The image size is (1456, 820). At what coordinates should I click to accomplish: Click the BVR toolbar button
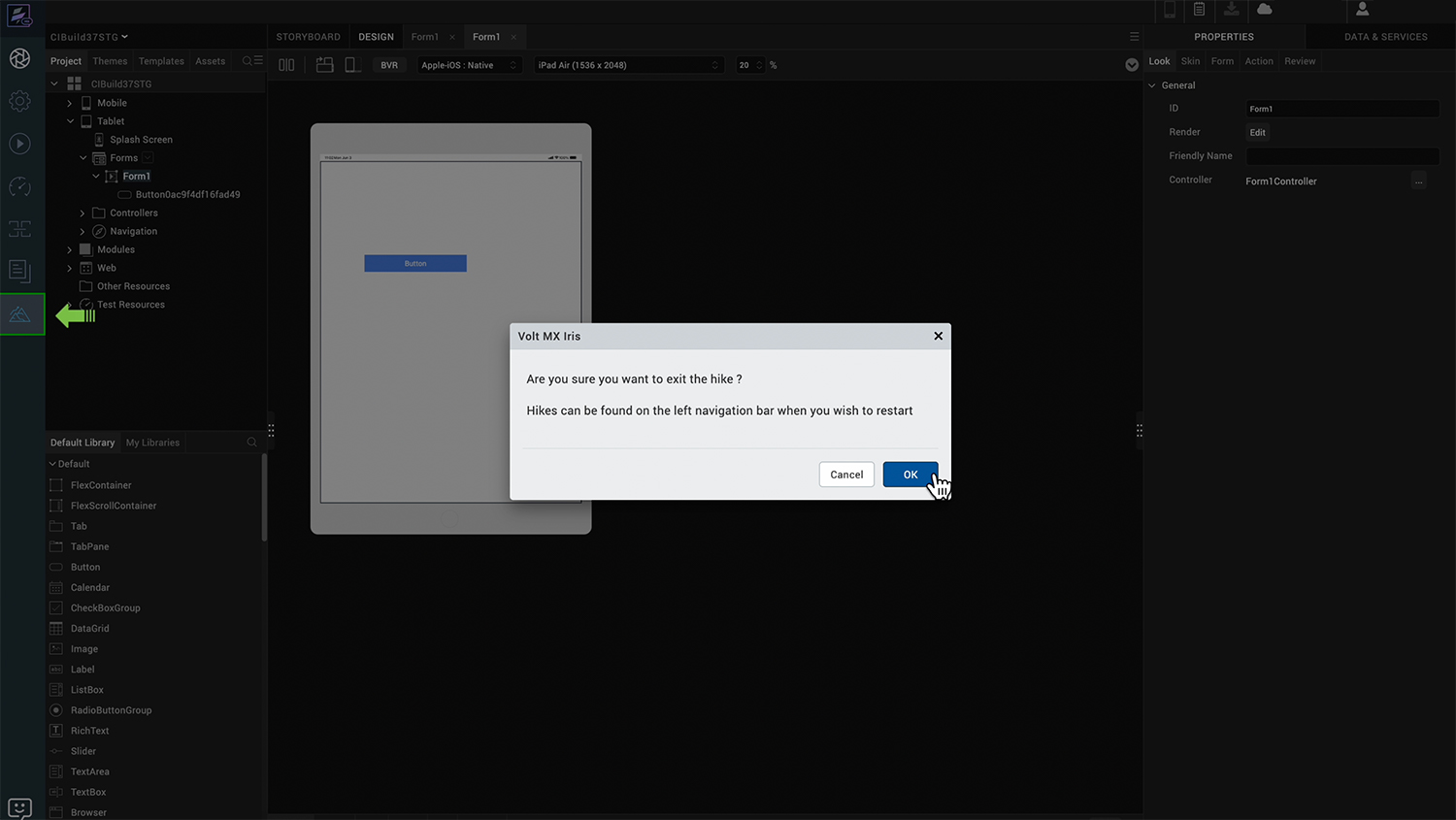point(389,65)
